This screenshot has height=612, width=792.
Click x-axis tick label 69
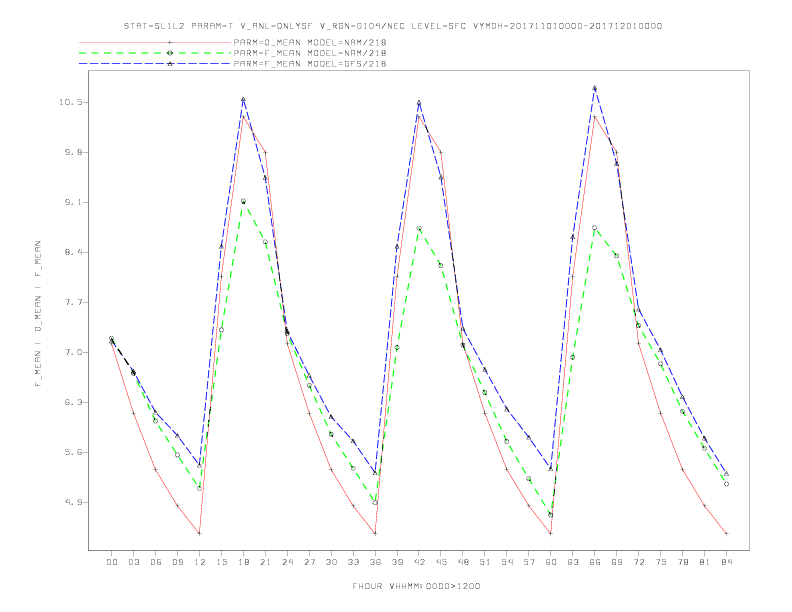point(617,562)
